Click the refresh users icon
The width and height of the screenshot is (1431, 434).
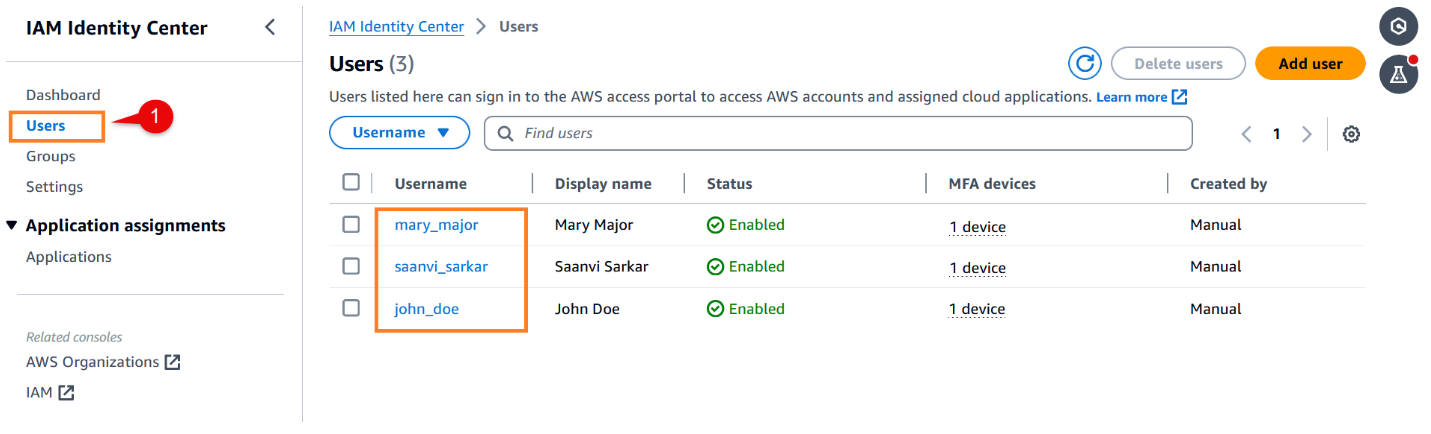(1085, 64)
